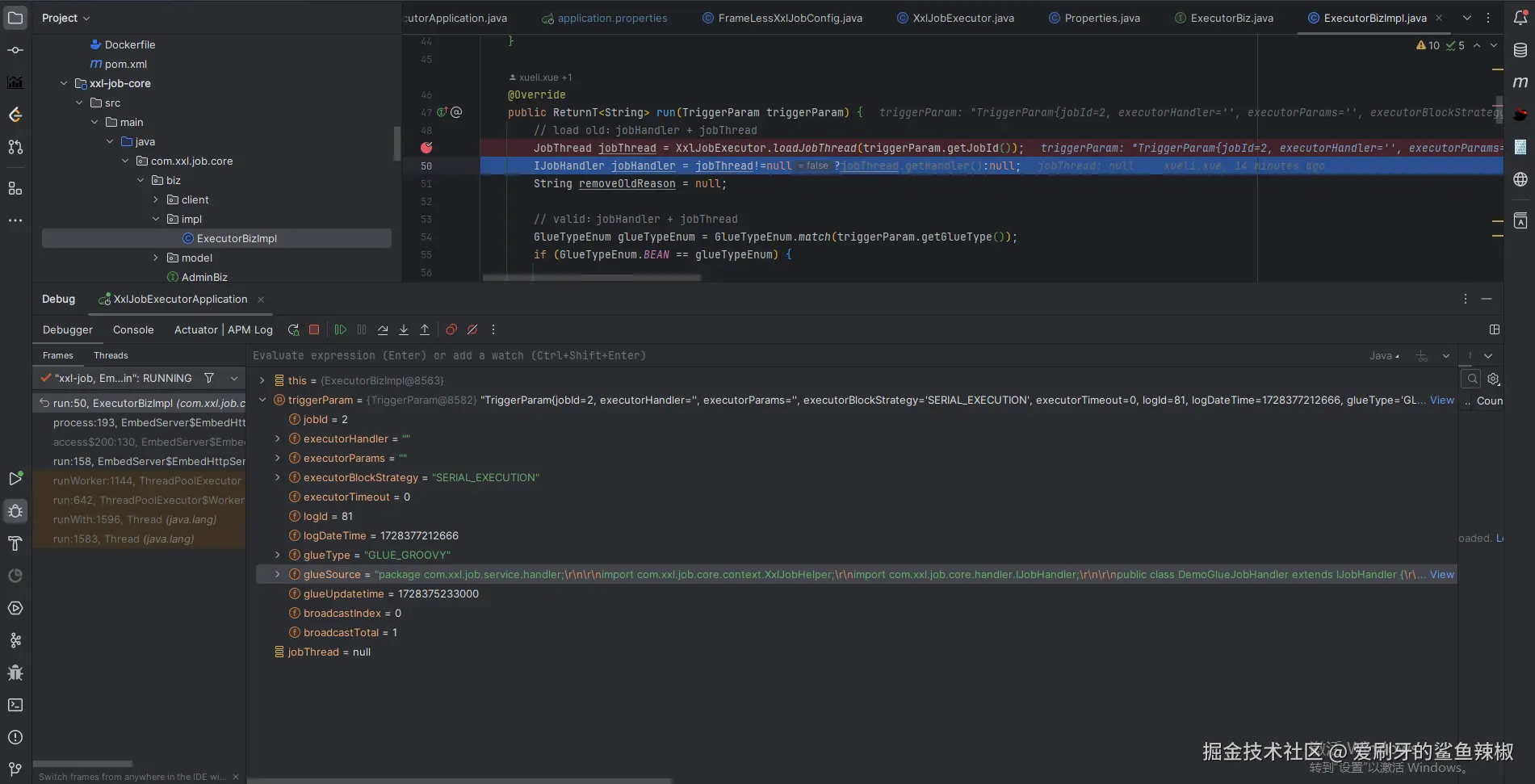Toggle the breakpoint on the loadJobThread line
Image resolution: width=1535 pixels, height=784 pixels.
point(426,148)
